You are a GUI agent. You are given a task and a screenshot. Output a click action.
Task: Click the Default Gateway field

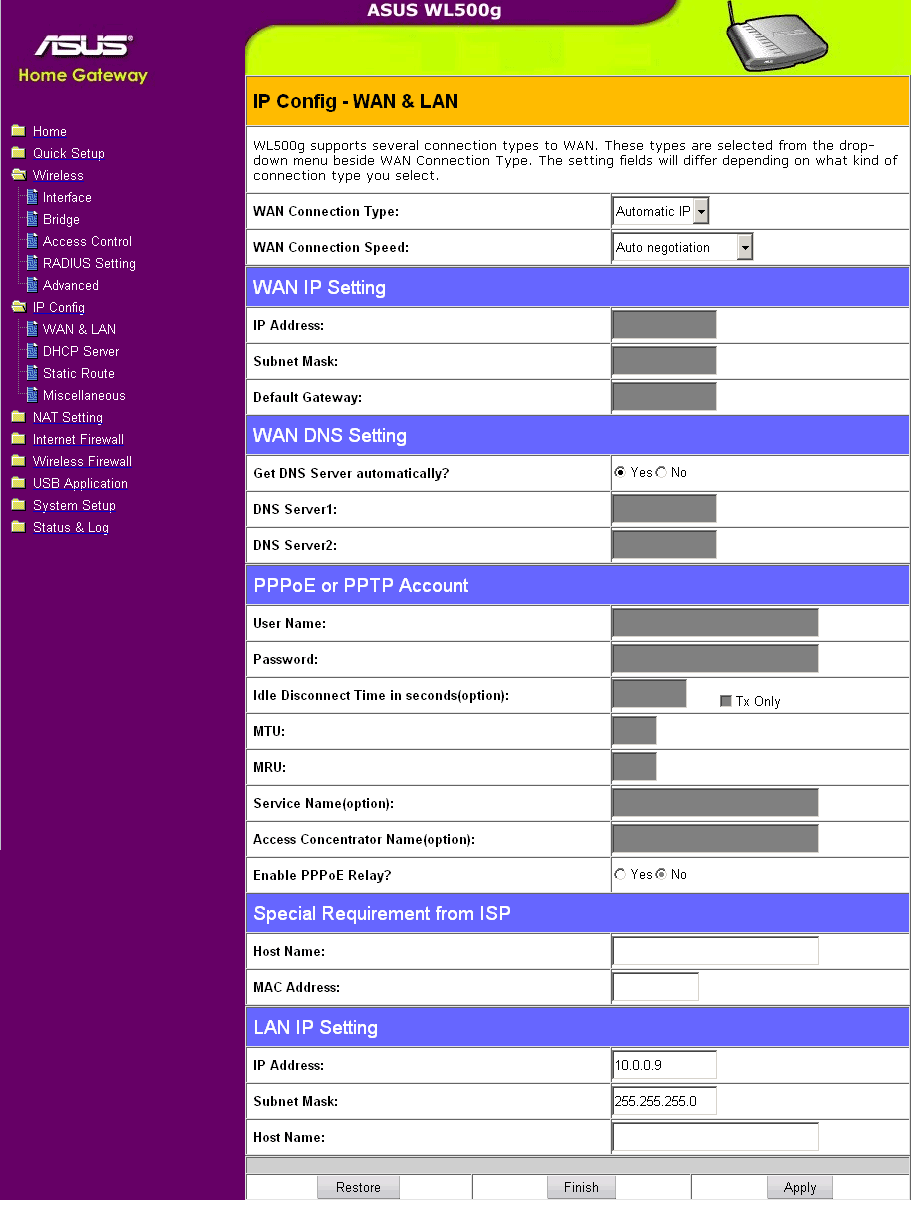(x=665, y=397)
